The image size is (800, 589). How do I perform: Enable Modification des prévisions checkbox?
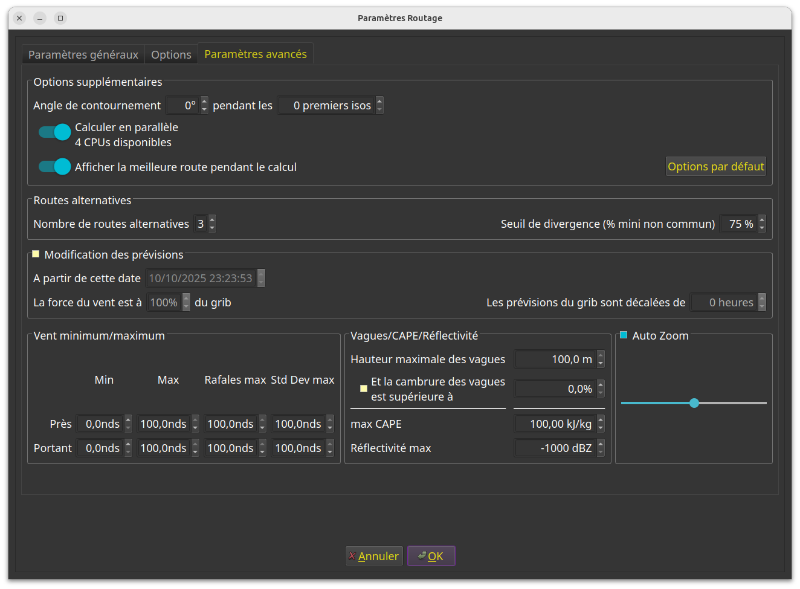coord(36,255)
